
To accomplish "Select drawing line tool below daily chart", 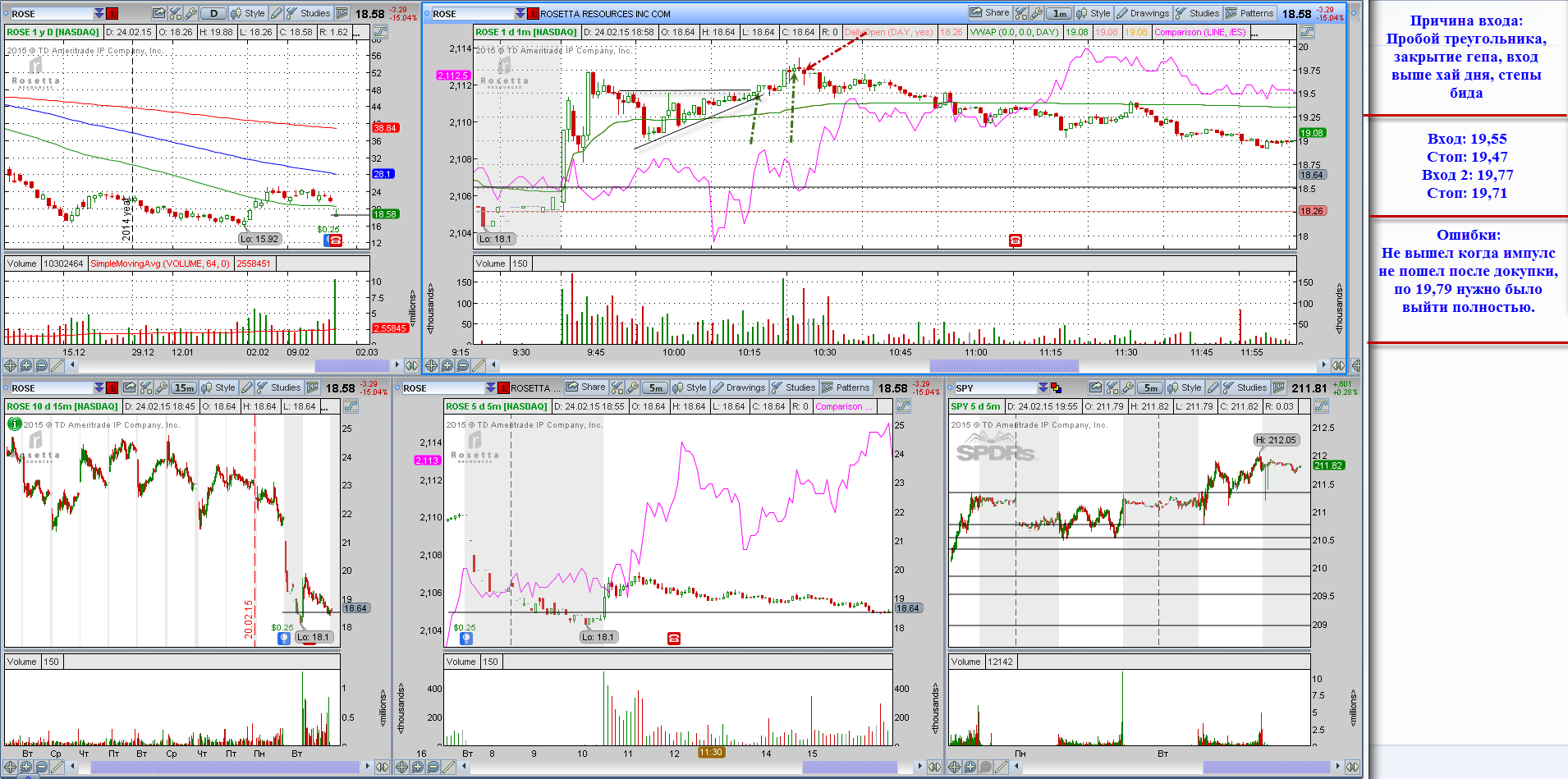I will coord(57,365).
